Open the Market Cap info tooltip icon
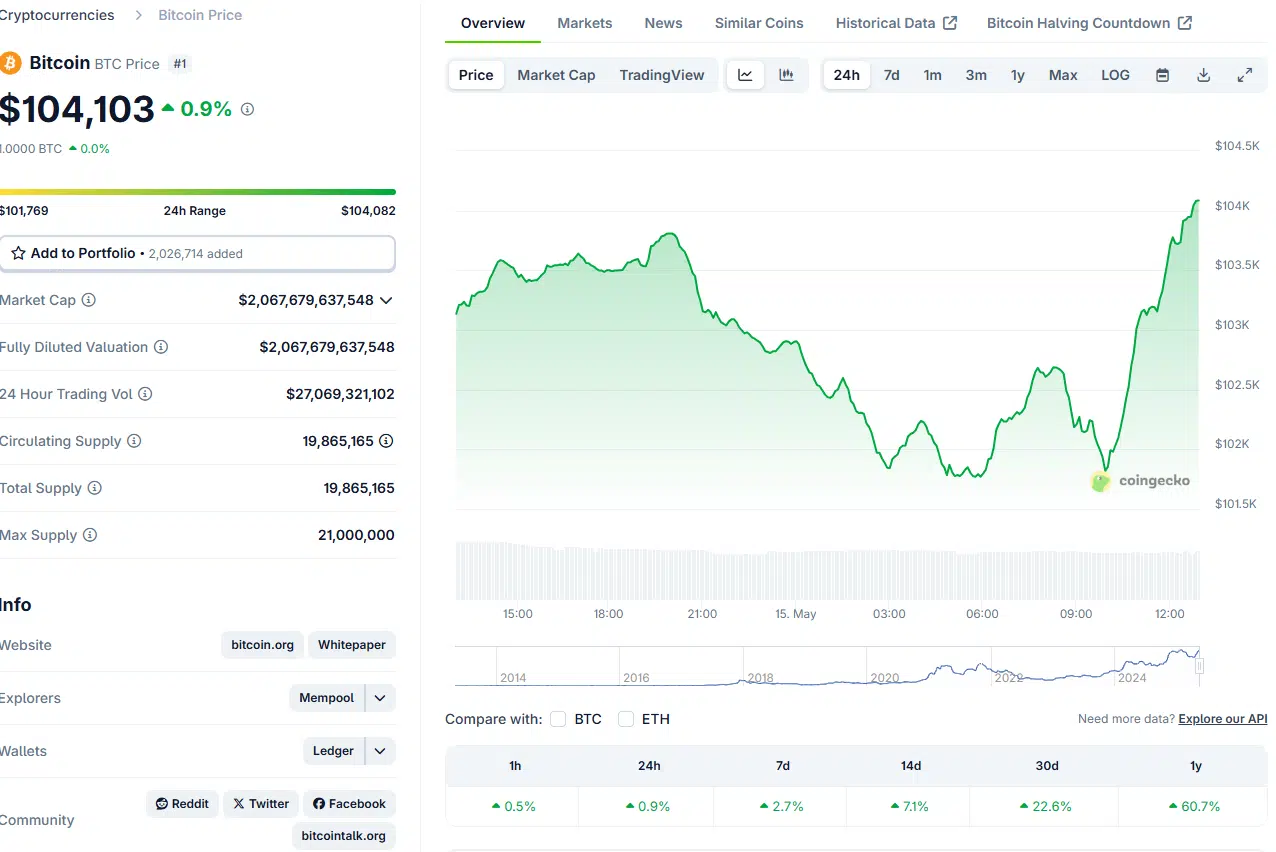1276x852 pixels. pyautogui.click(x=89, y=300)
